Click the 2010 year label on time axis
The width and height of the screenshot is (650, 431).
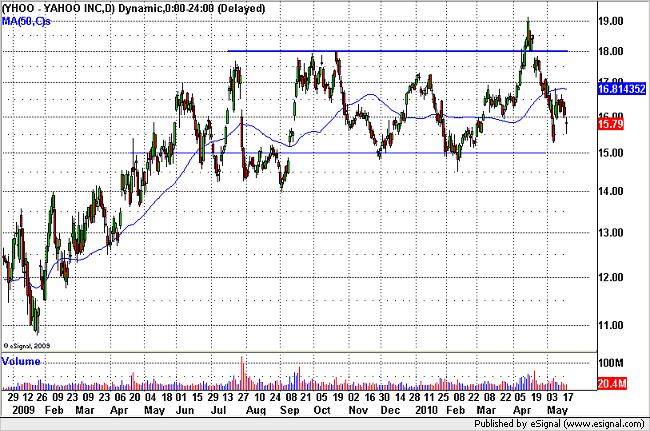(x=426, y=410)
